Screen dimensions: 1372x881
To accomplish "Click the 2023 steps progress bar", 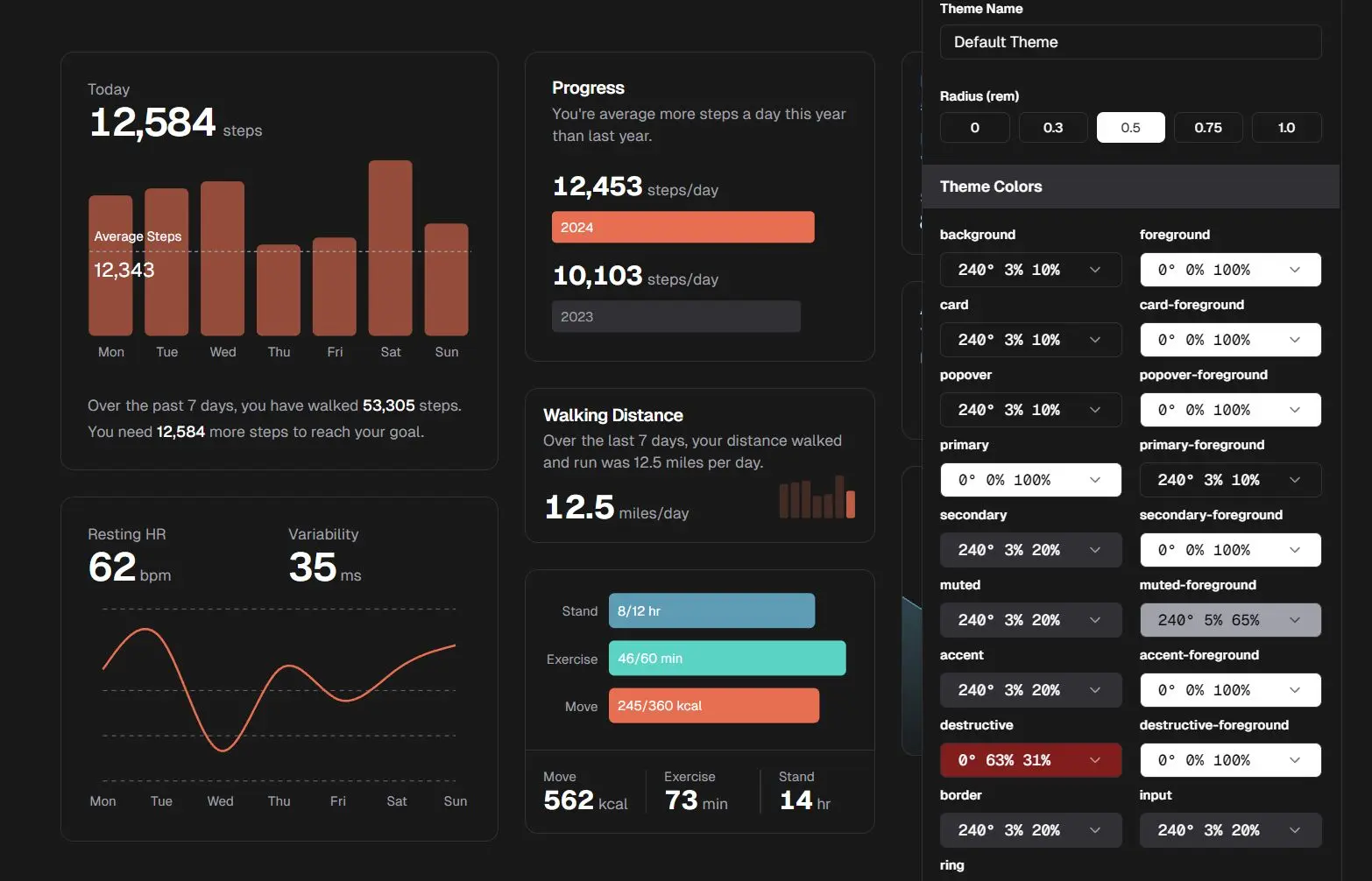I will pyautogui.click(x=675, y=316).
